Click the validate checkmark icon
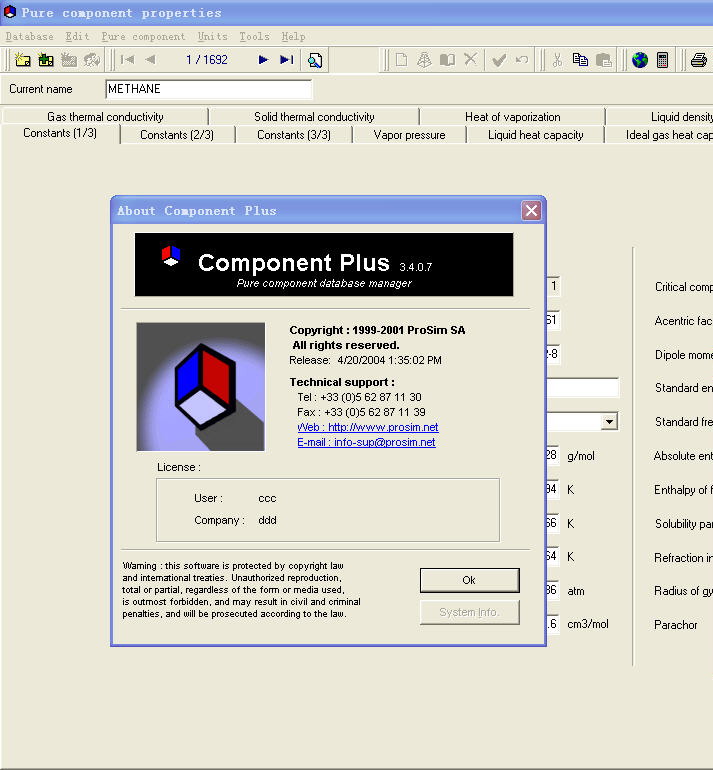Screen dimensions: 713x770 click(499, 60)
